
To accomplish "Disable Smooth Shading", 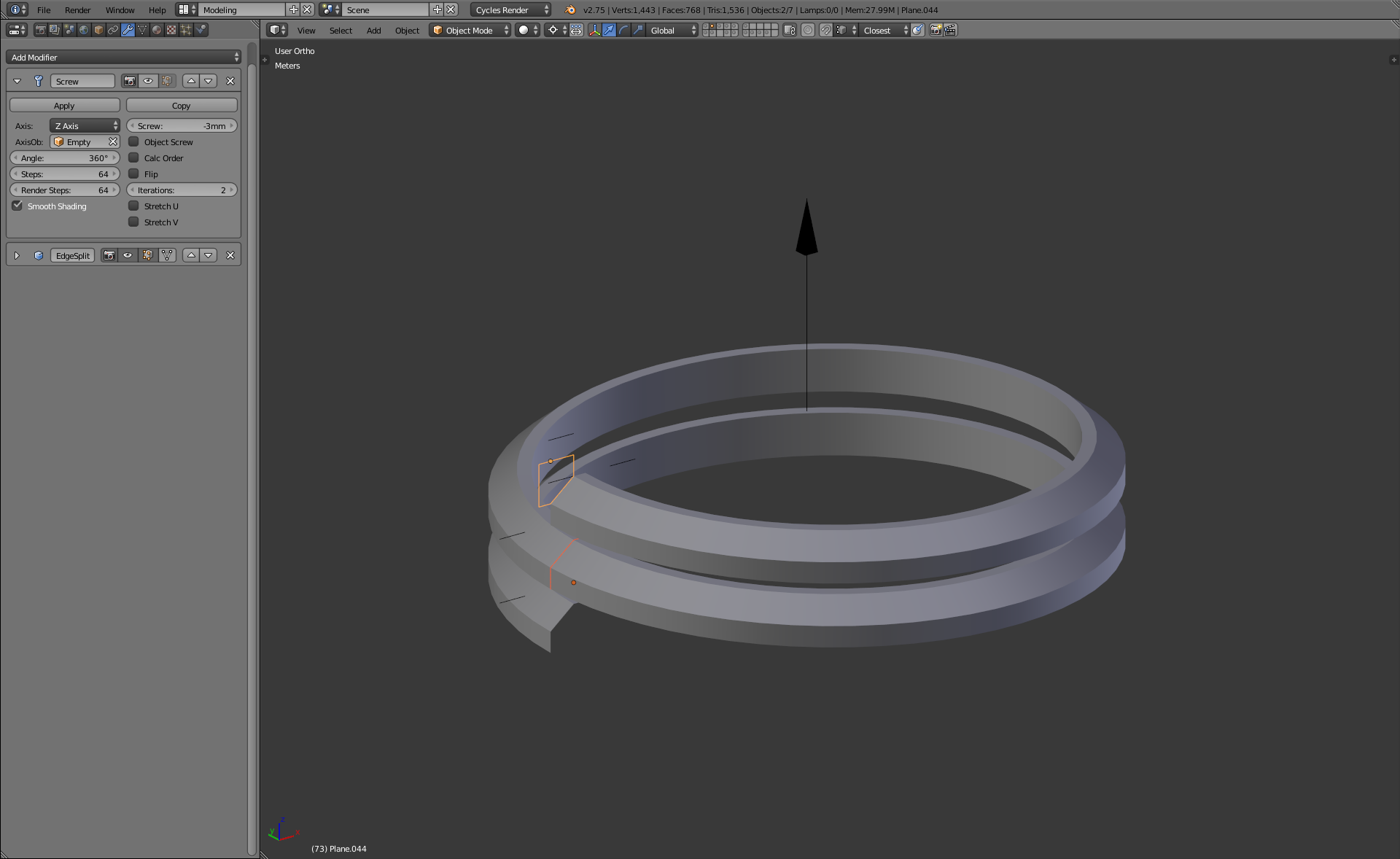I will point(17,206).
